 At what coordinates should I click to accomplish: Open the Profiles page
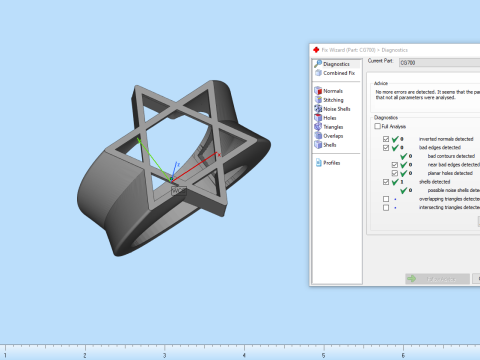pyautogui.click(x=328, y=163)
